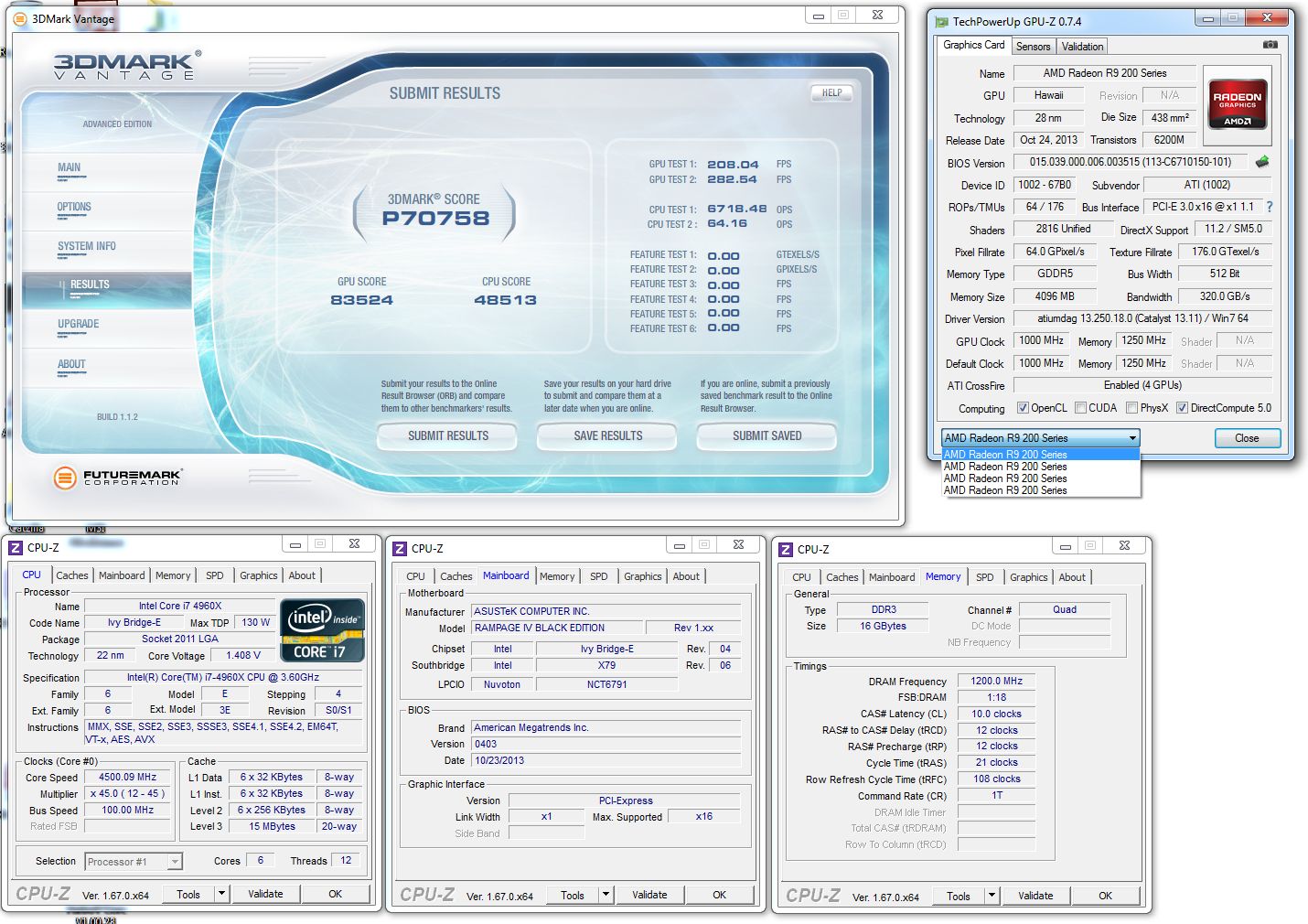Toggle the OpenCL checkbox in GPU-Z
Image resolution: width=1308 pixels, height=924 pixels.
(1024, 408)
